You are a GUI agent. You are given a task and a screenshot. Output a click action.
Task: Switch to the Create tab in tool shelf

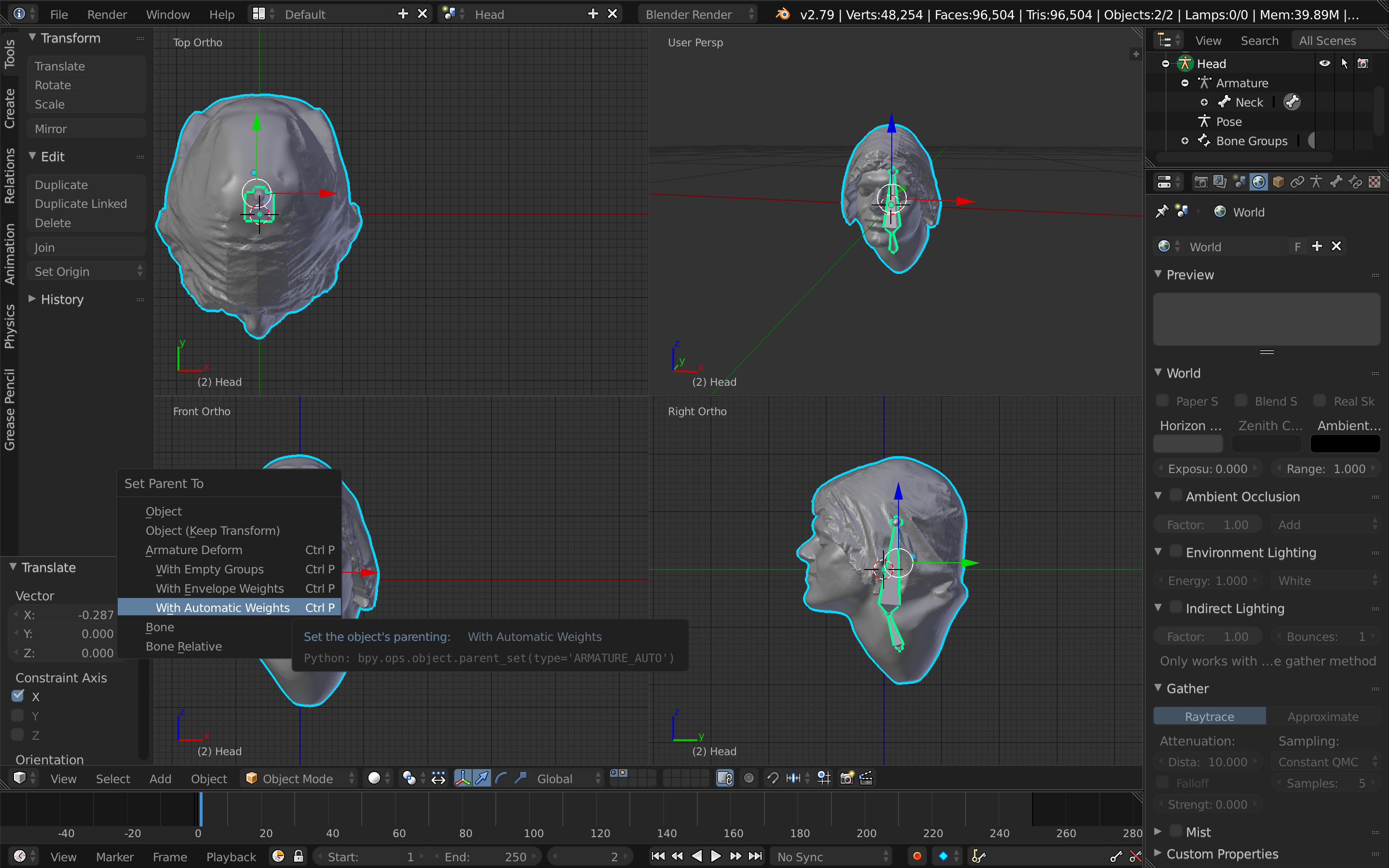coord(9,108)
